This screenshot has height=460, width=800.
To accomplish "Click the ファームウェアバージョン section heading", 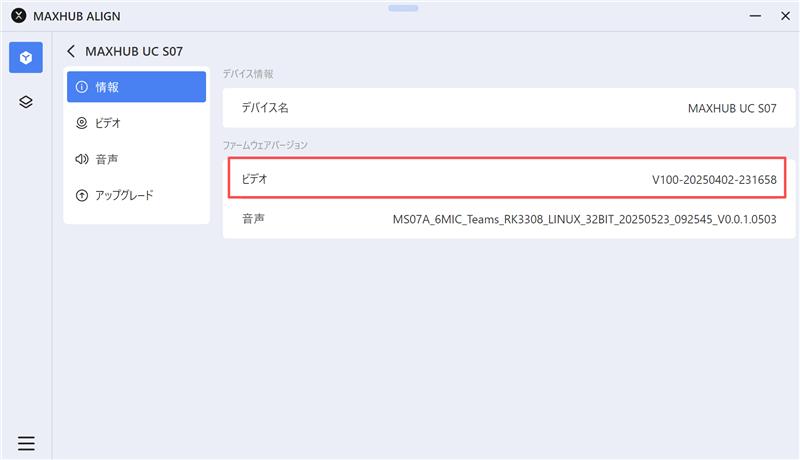I will pyautogui.click(x=265, y=145).
